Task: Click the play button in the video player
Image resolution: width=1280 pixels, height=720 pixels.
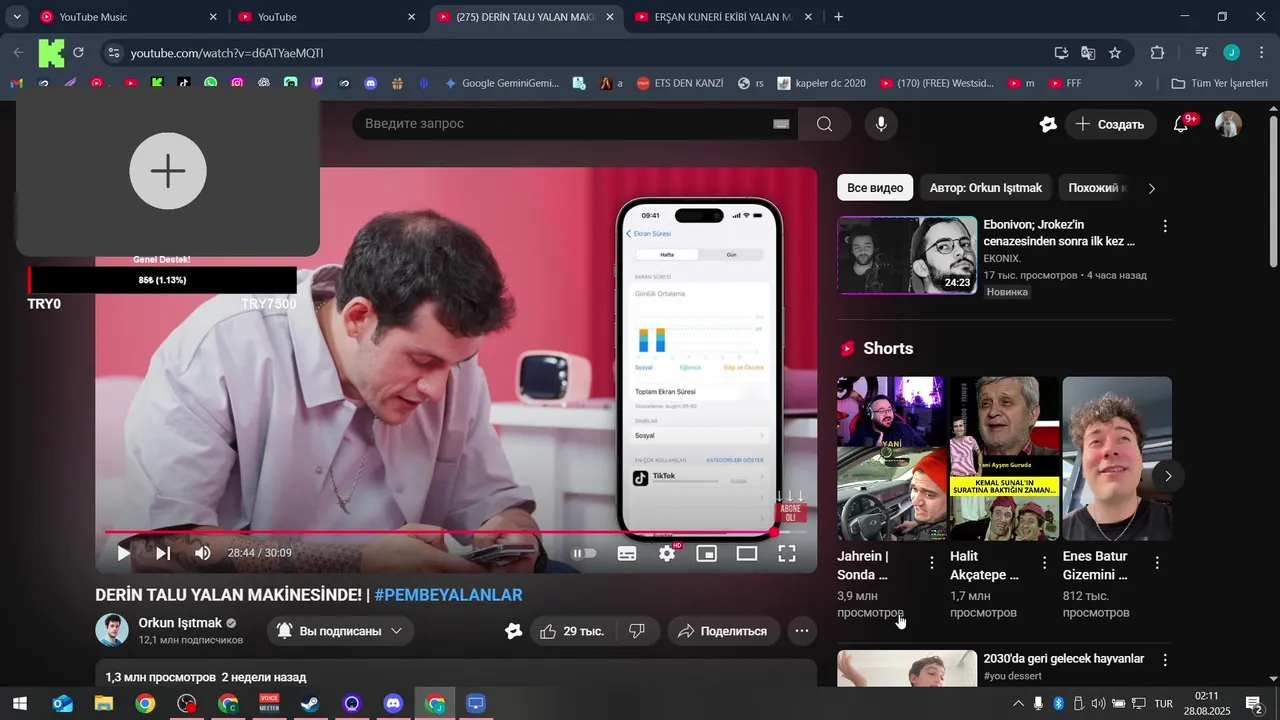Action: coord(124,553)
